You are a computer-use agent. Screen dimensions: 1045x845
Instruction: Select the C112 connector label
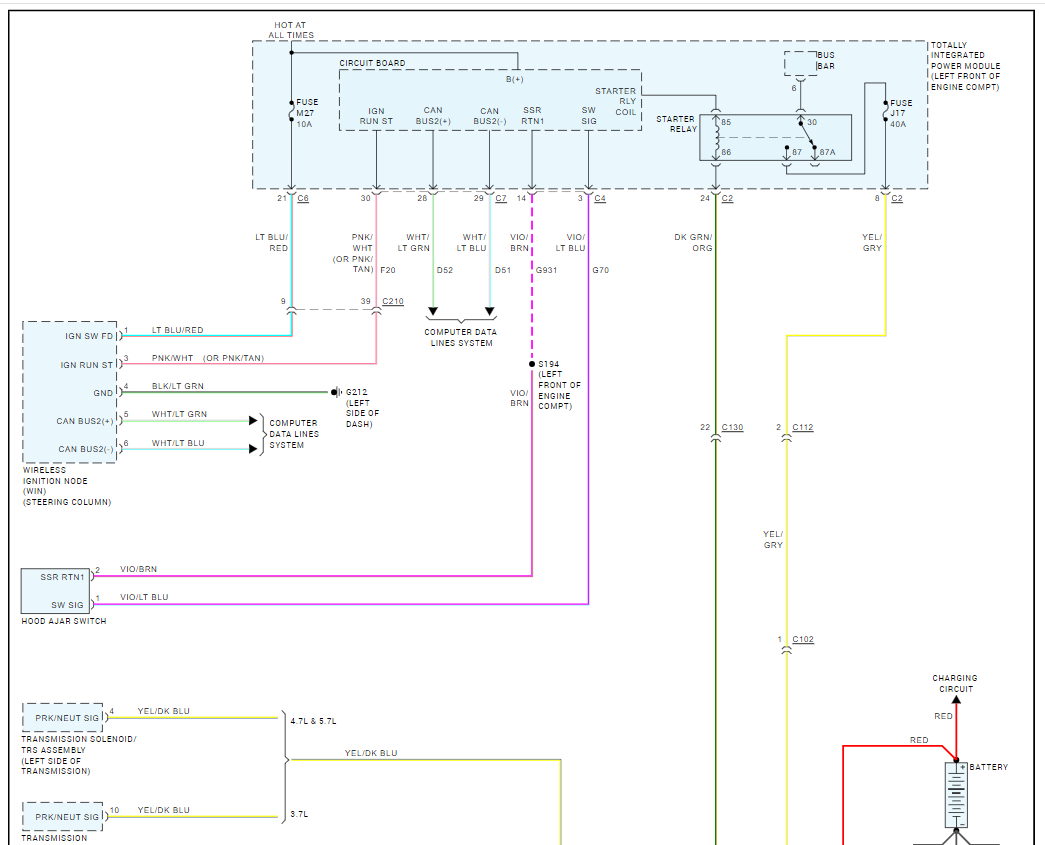pyautogui.click(x=802, y=428)
